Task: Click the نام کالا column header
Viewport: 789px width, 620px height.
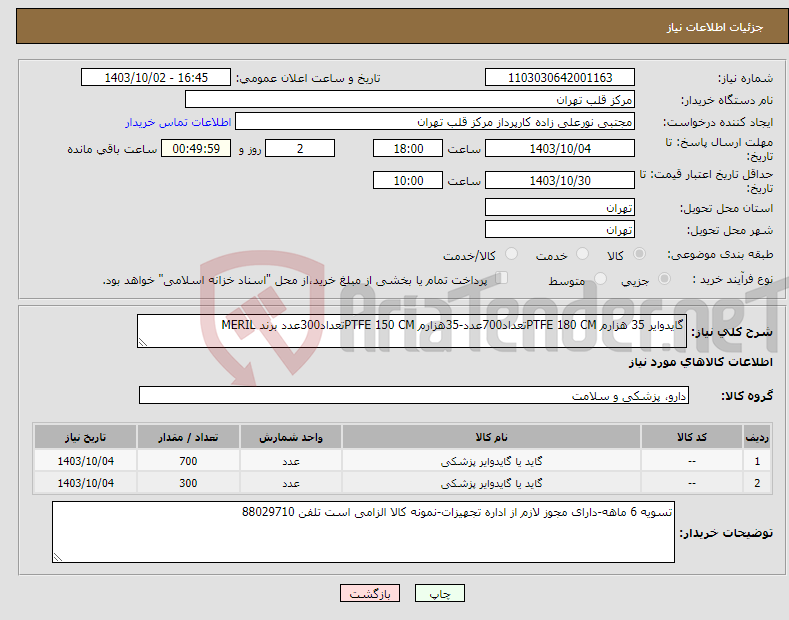Action: tap(491, 437)
